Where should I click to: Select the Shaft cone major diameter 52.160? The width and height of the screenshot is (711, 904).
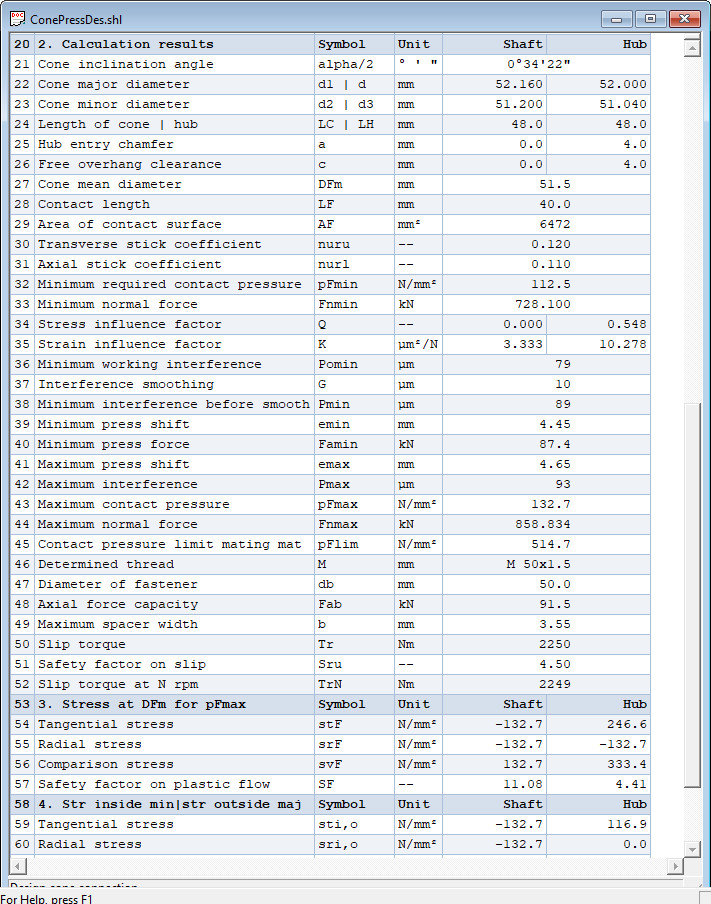(x=519, y=84)
